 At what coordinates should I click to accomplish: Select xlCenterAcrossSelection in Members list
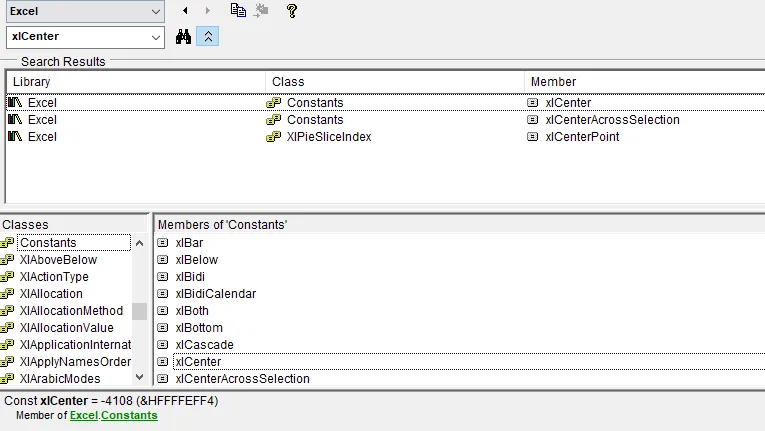242,379
